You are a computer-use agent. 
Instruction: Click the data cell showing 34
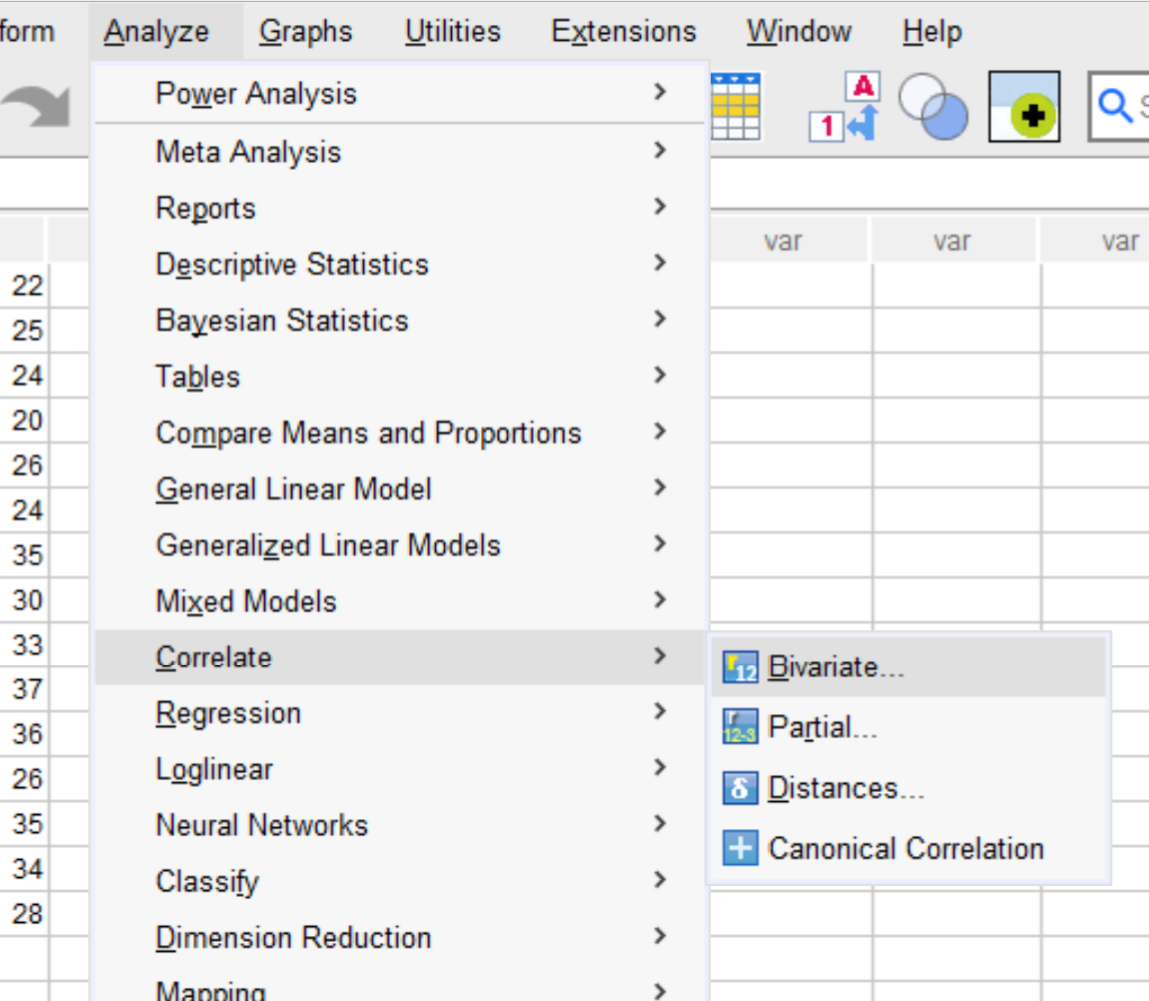24,869
